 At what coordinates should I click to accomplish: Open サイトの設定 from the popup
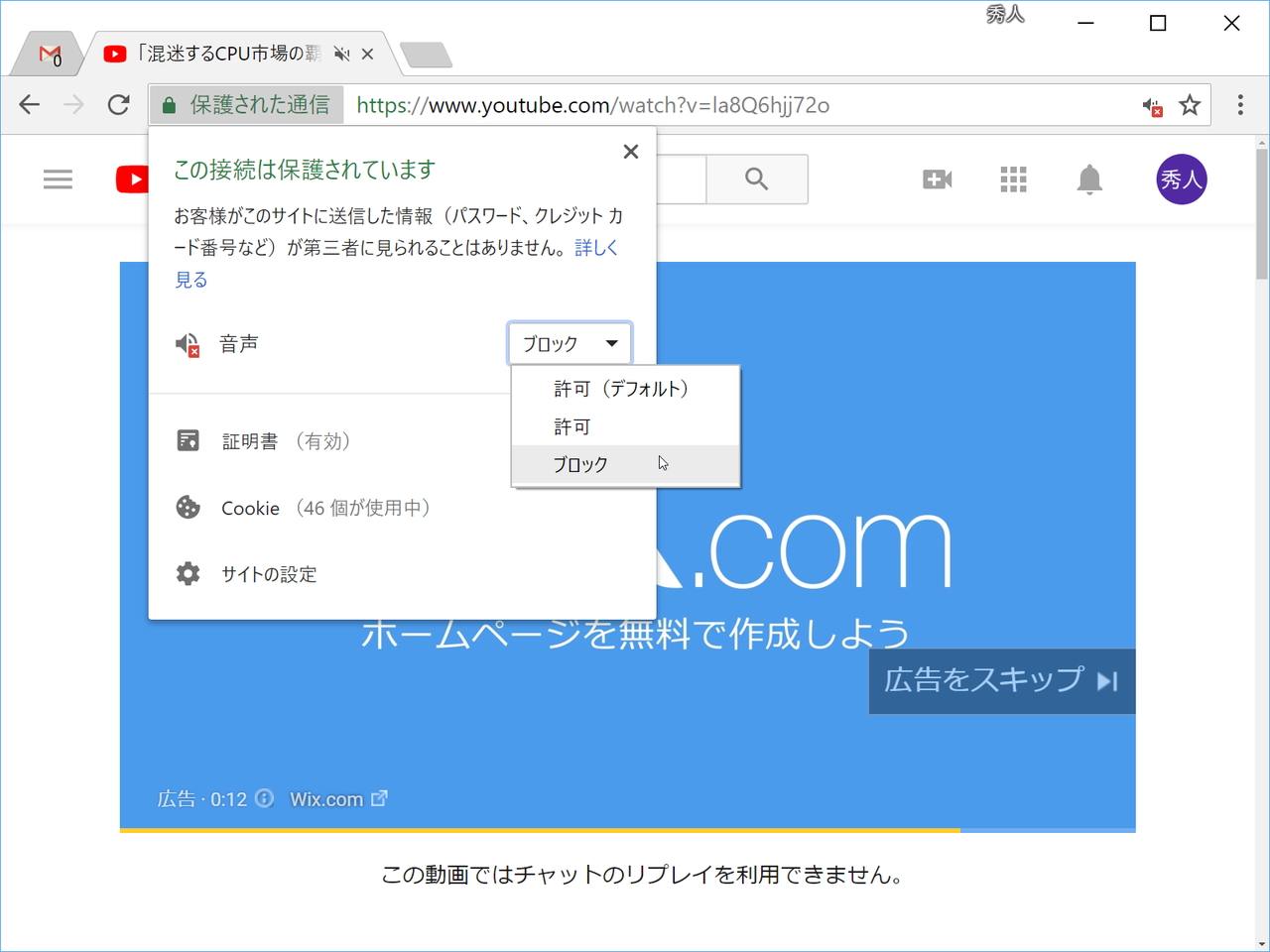click(269, 573)
